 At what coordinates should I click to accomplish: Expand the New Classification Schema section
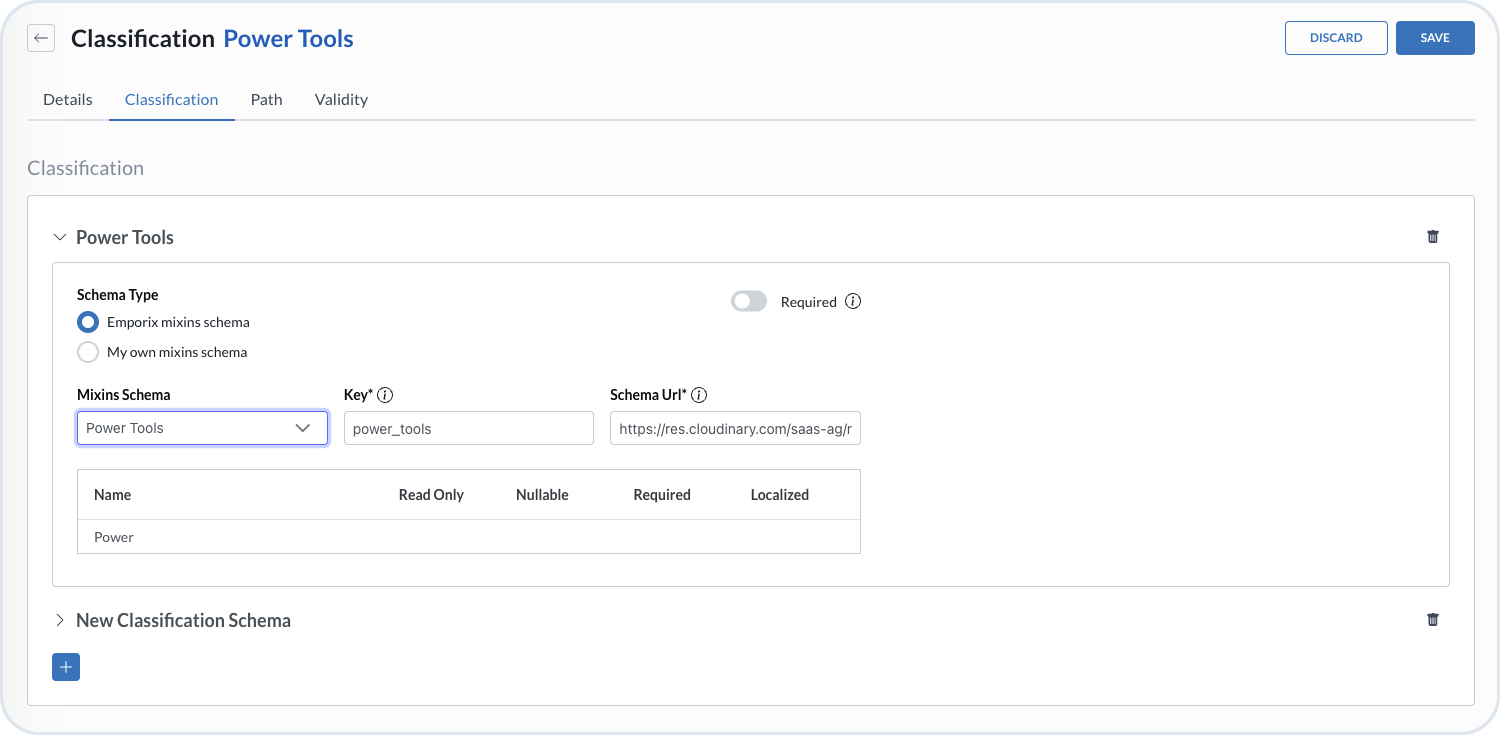[60, 620]
